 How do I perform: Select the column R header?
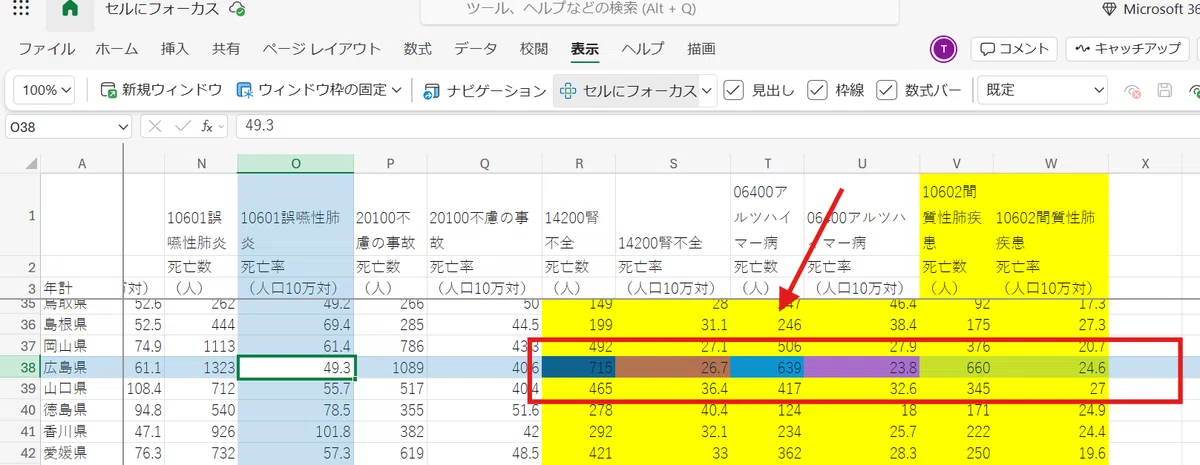[579, 163]
